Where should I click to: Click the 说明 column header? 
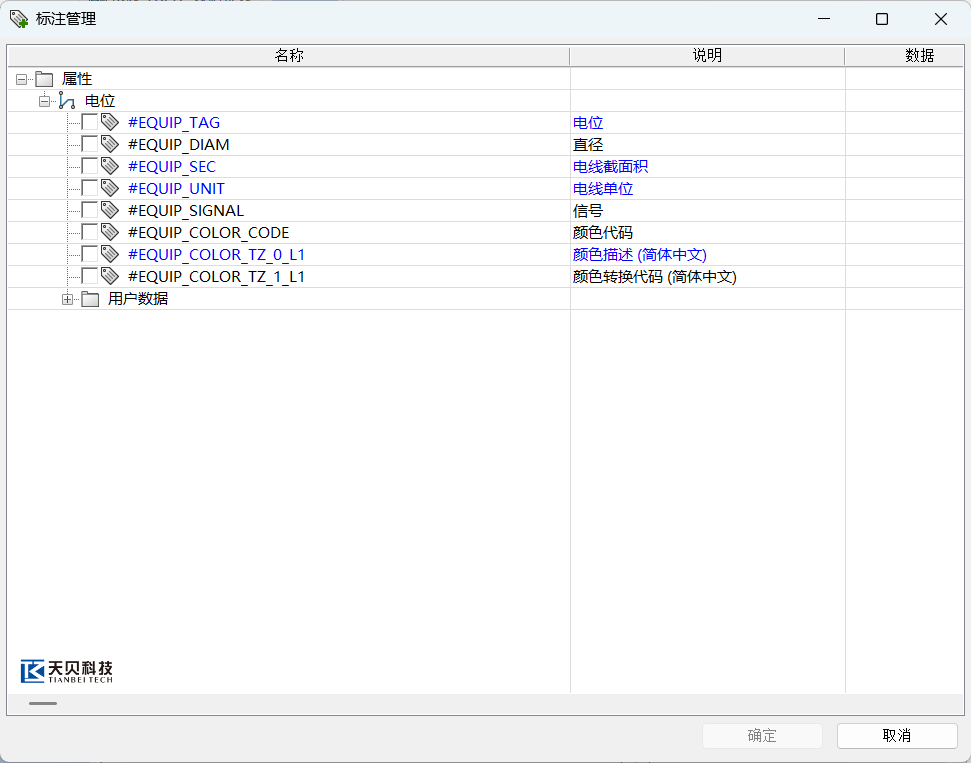707,56
